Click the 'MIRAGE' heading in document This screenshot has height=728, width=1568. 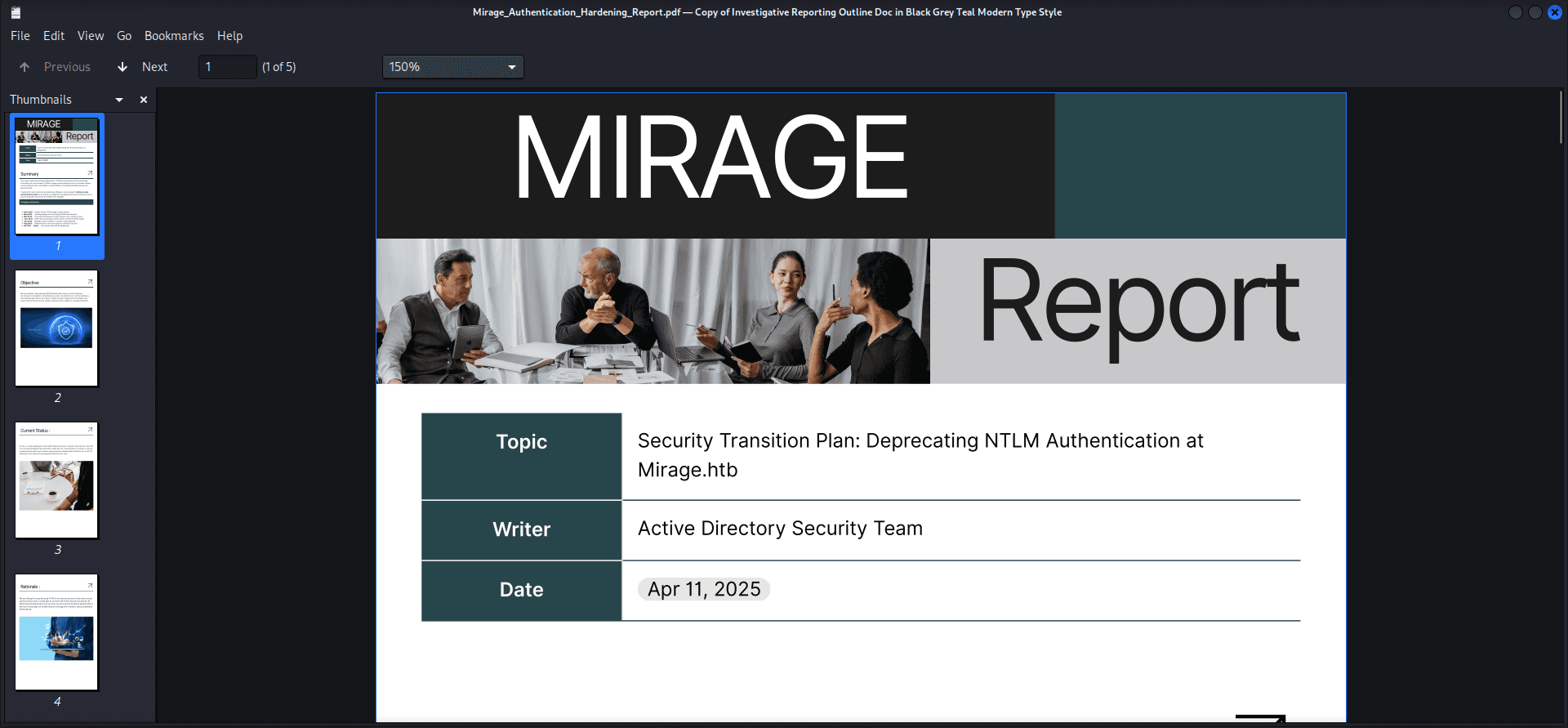point(710,157)
